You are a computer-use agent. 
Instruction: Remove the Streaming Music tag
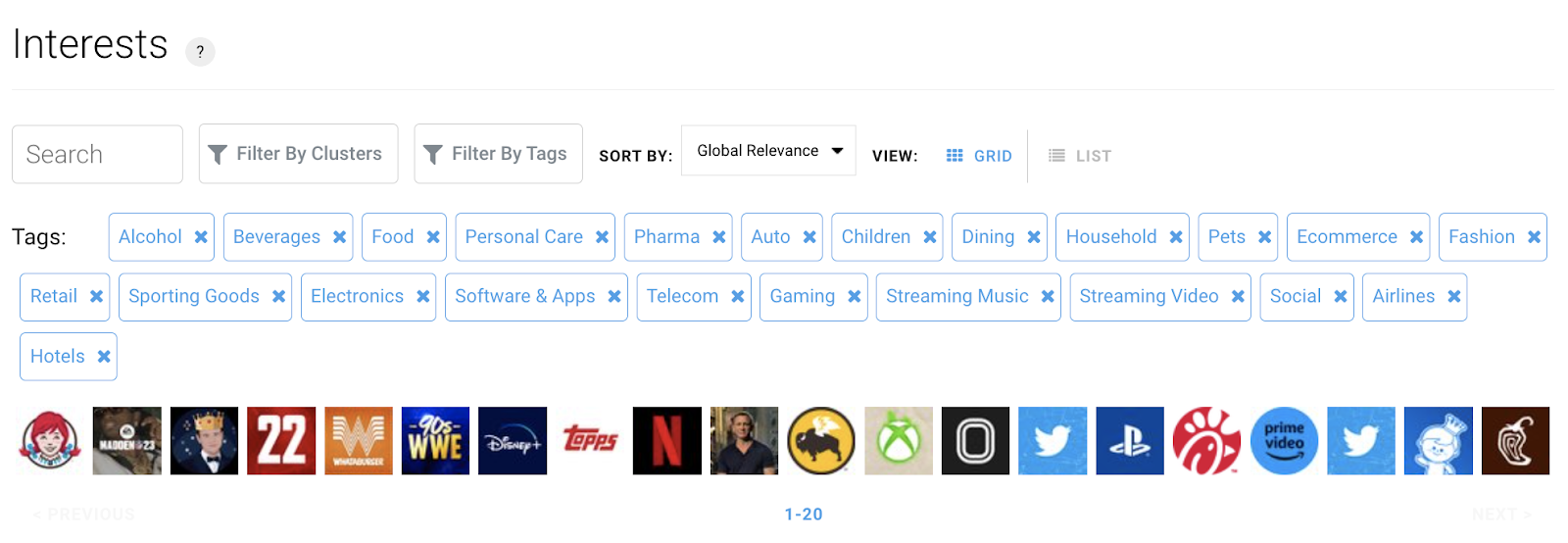click(x=1048, y=297)
